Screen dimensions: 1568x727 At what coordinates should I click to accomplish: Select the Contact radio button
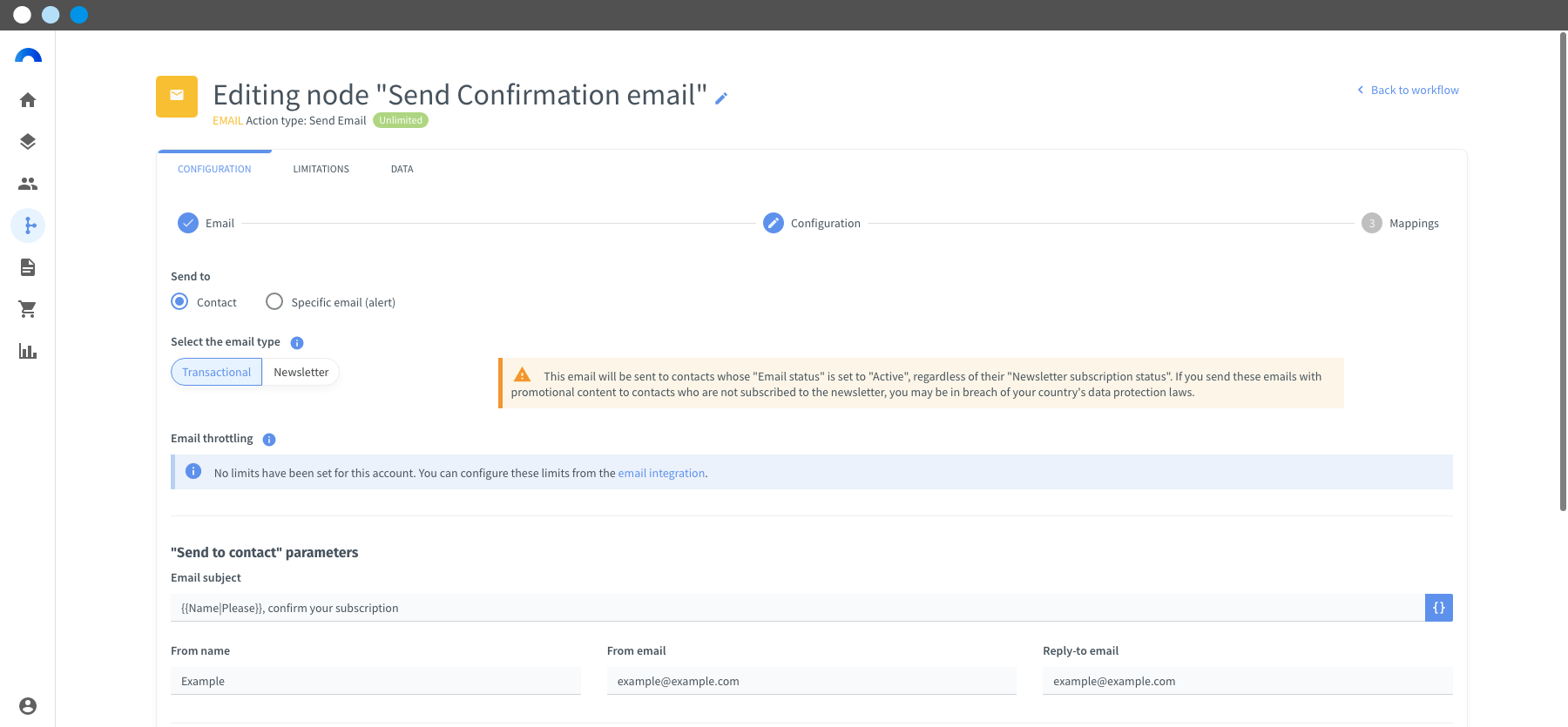179,301
